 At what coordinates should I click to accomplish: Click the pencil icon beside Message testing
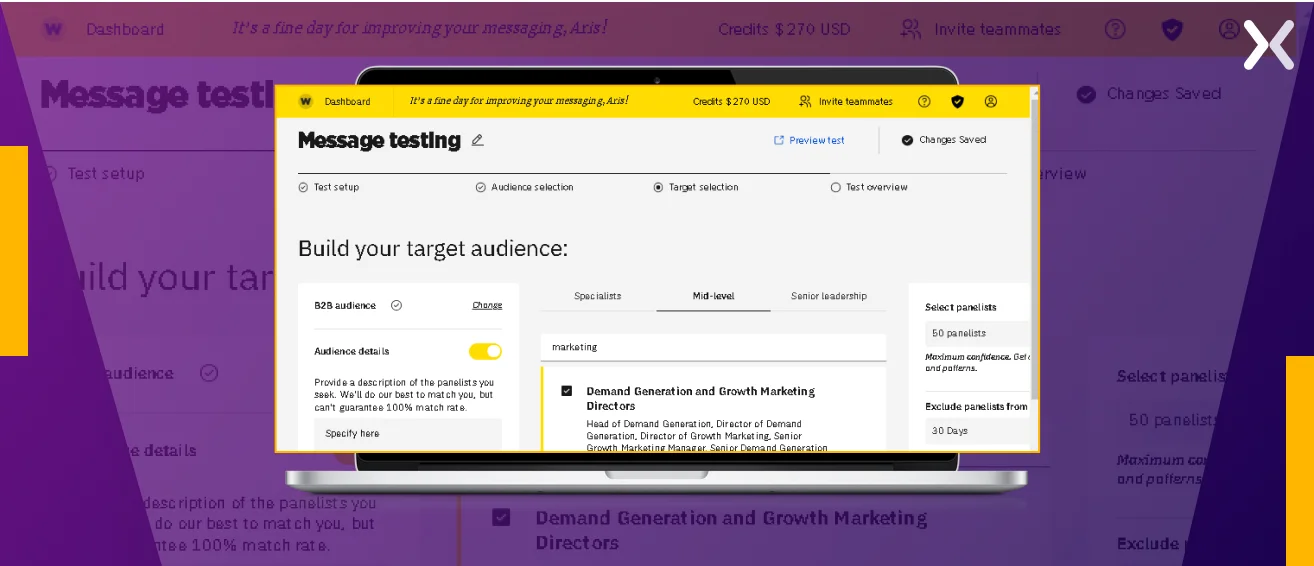tap(477, 140)
